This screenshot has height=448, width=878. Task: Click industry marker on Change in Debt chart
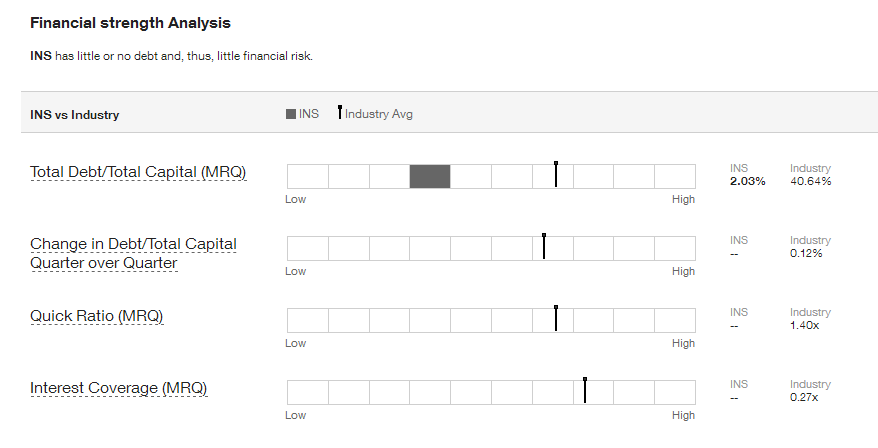pyautogui.click(x=544, y=246)
